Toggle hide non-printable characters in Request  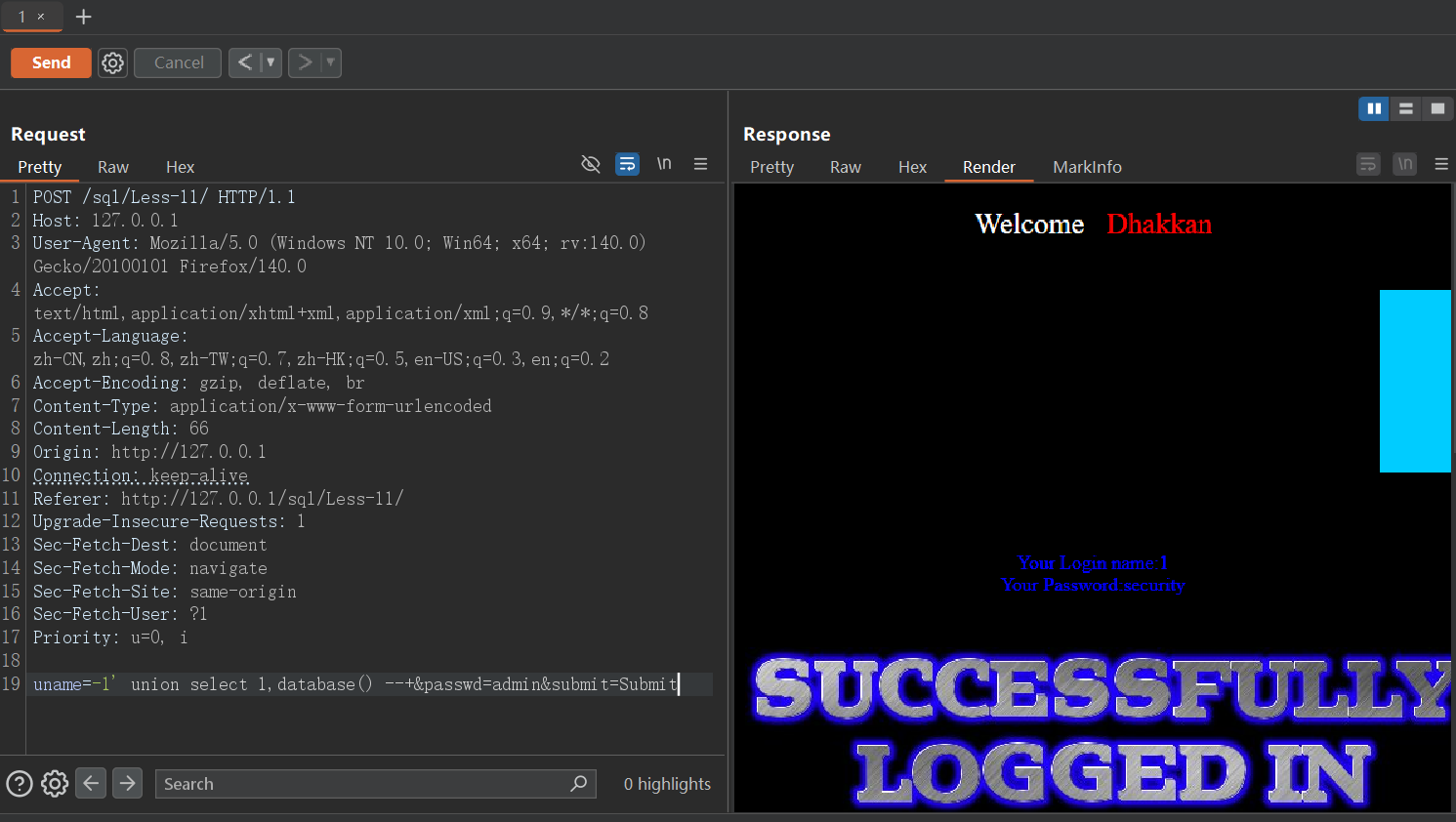pyautogui.click(x=591, y=164)
